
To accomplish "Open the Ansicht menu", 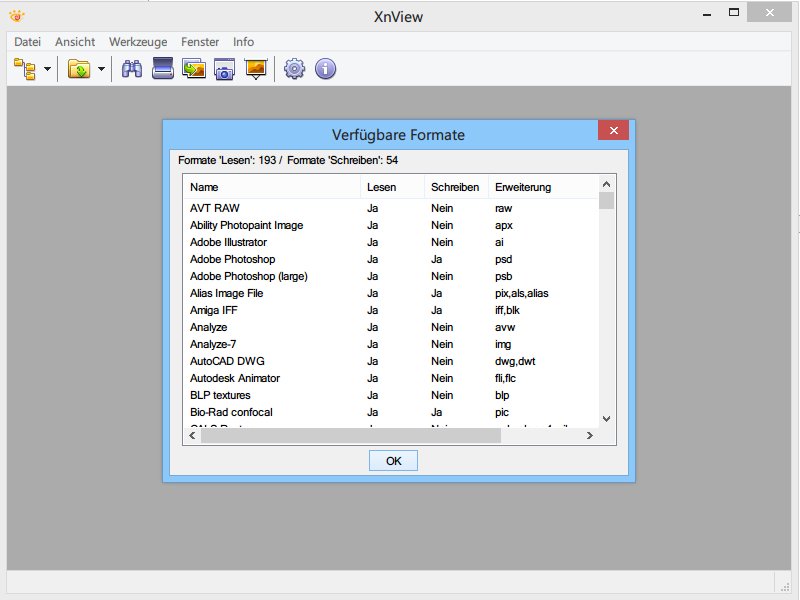I will coord(75,42).
